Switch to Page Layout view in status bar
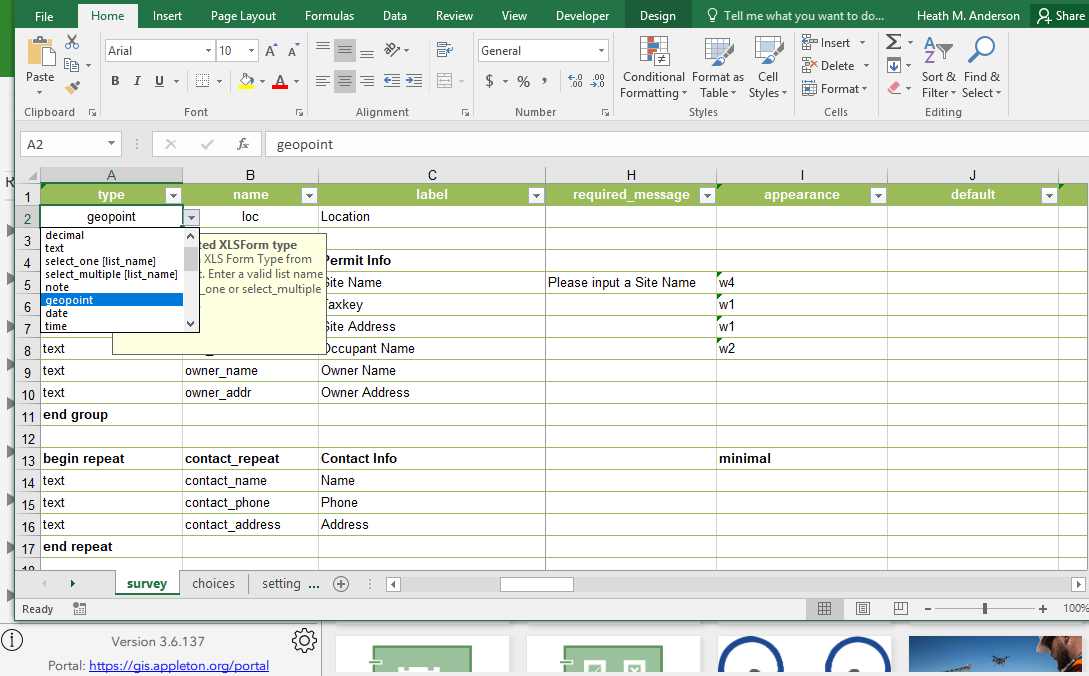This screenshot has width=1089, height=676. point(862,608)
